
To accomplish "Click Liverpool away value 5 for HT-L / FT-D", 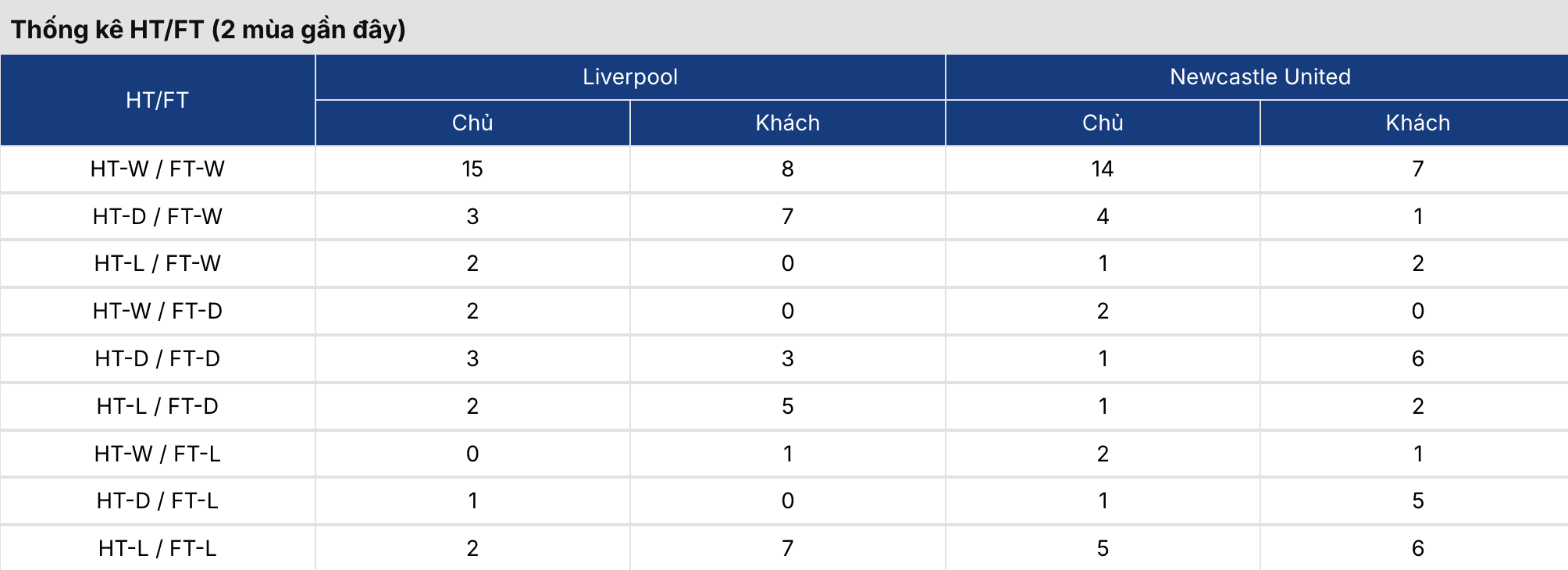I will coord(787,406).
